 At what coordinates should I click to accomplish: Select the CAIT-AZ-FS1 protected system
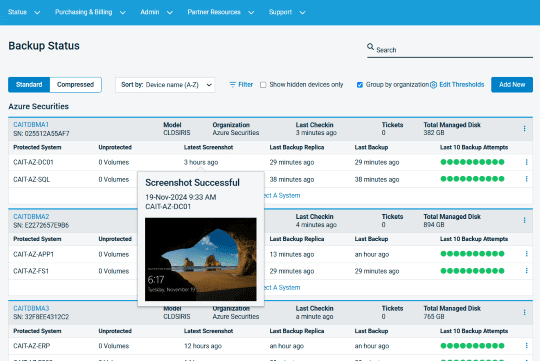pyautogui.click(x=31, y=271)
